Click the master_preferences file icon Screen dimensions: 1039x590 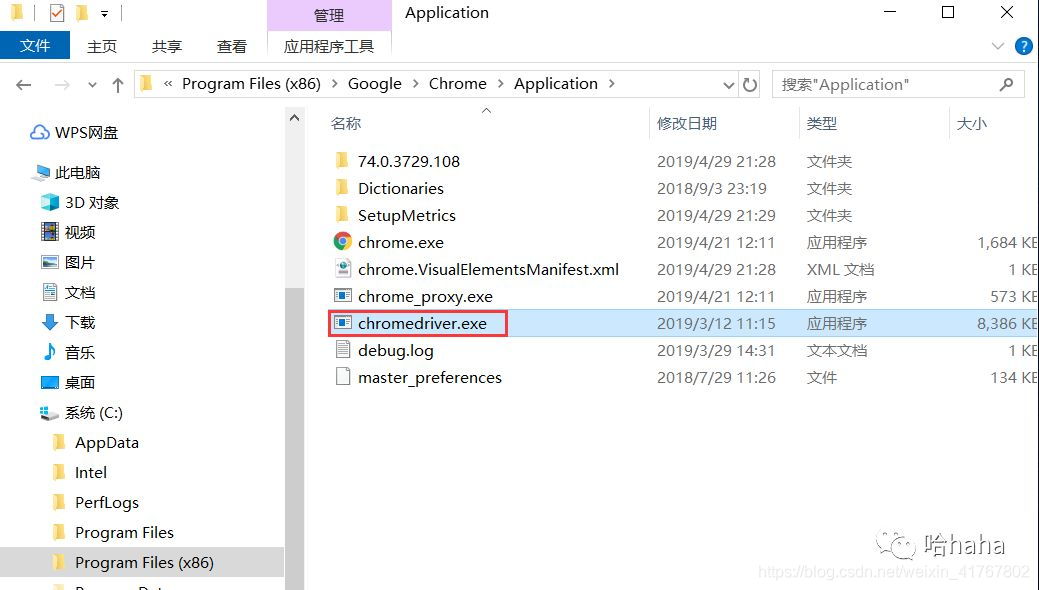tap(343, 377)
